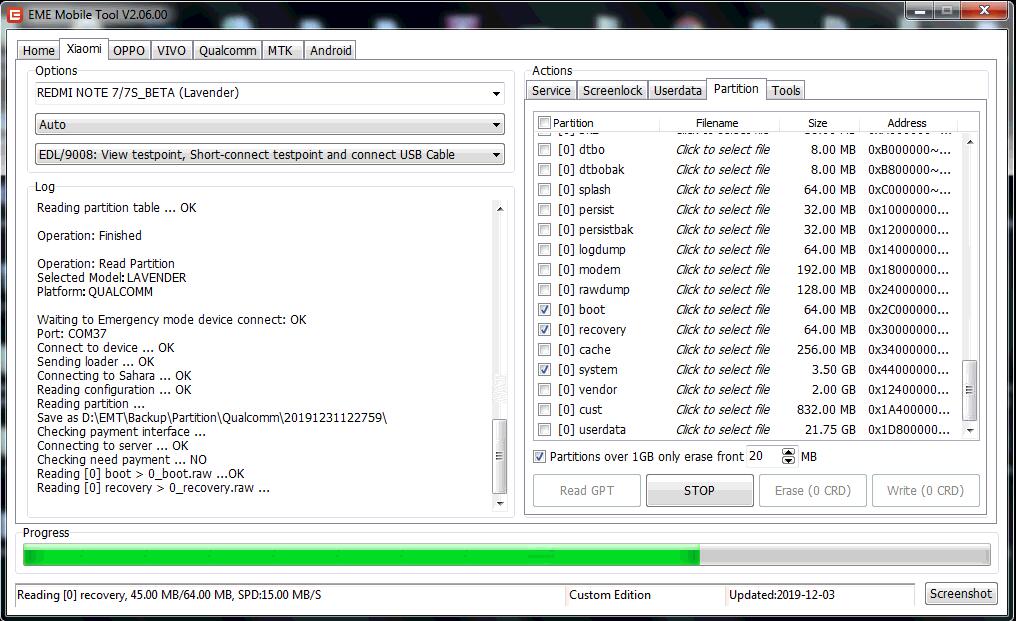Click the Log scrollbar down arrow
This screenshot has width=1016, height=621.
[x=500, y=503]
